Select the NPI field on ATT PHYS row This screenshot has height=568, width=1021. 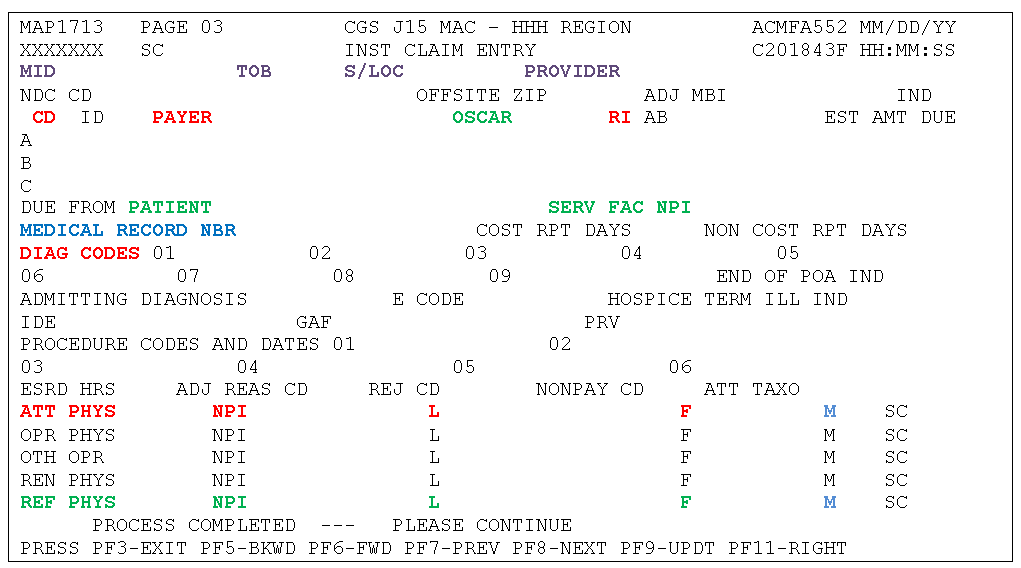[x=229, y=412]
